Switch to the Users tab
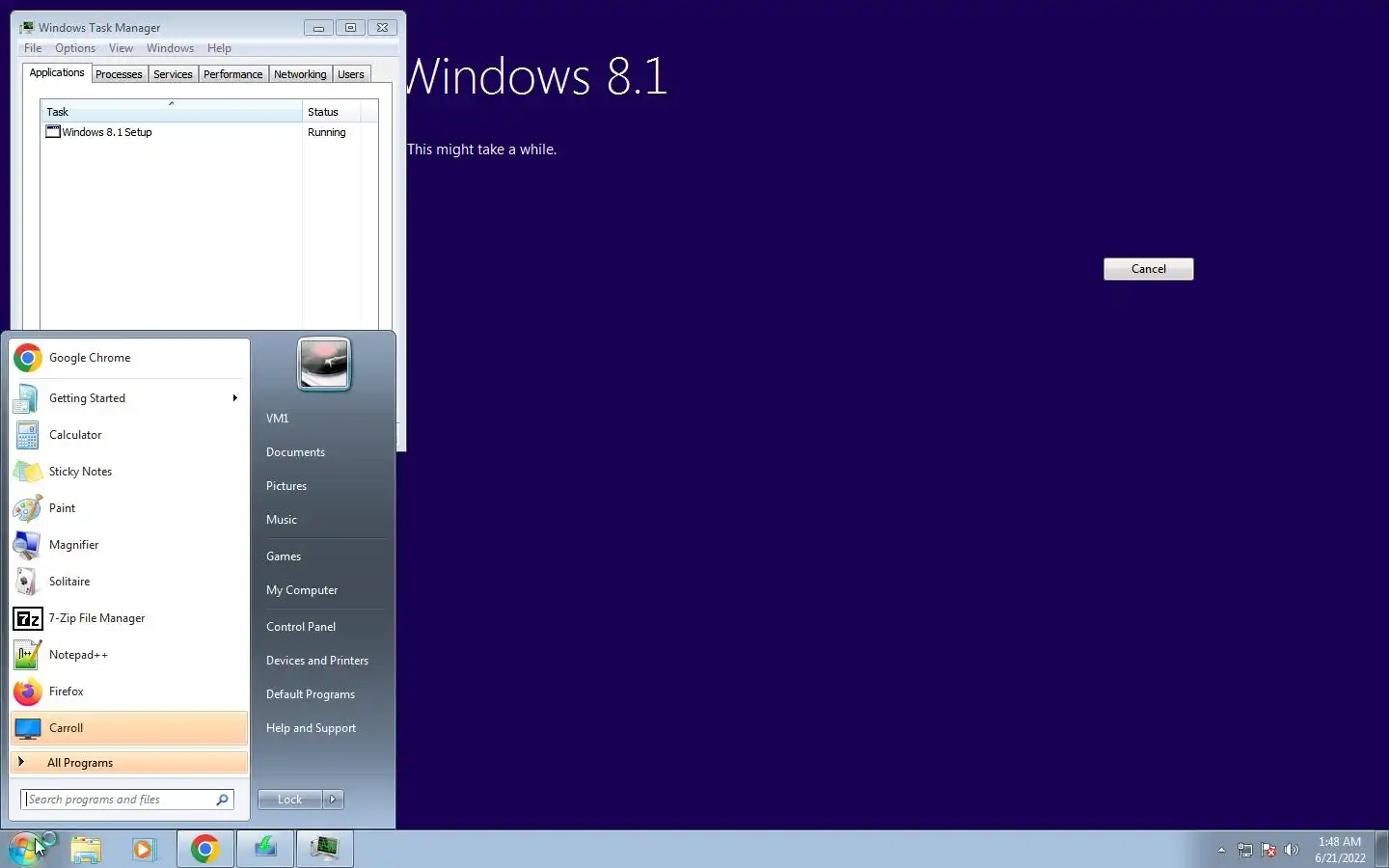The width and height of the screenshot is (1389, 868). tap(351, 74)
